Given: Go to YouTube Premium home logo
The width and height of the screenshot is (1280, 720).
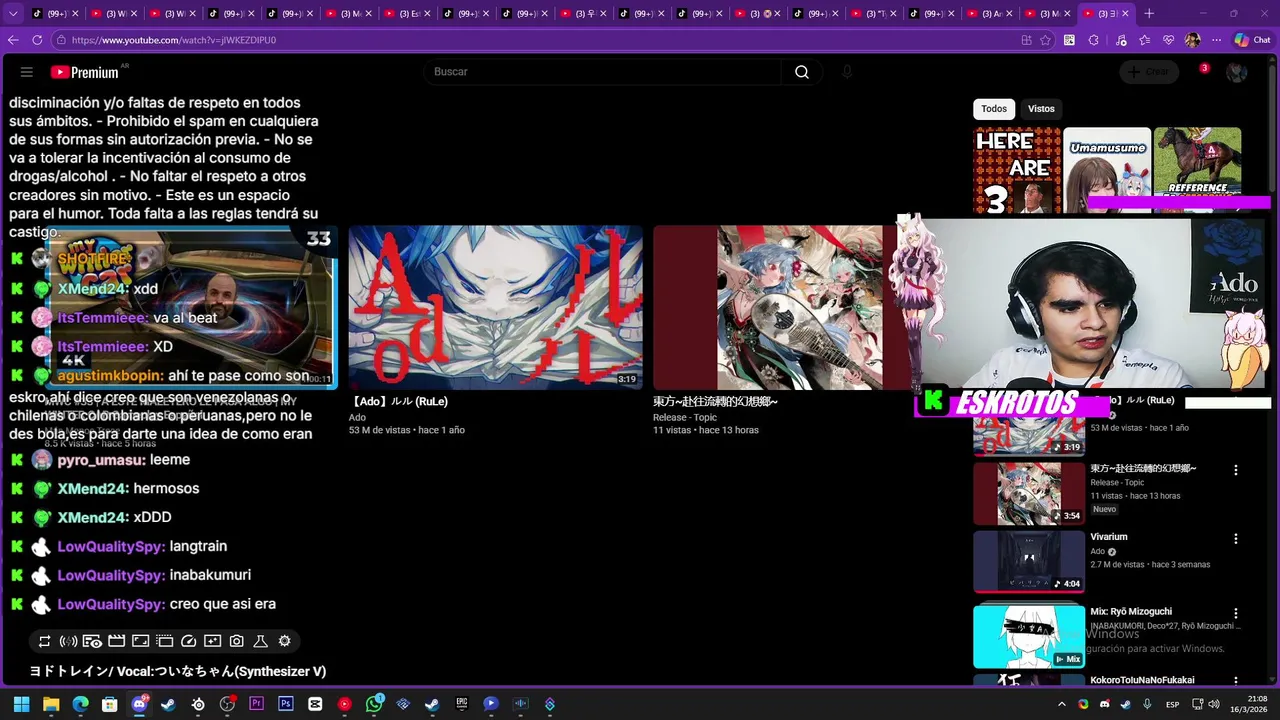Looking at the screenshot, I should tap(85, 72).
